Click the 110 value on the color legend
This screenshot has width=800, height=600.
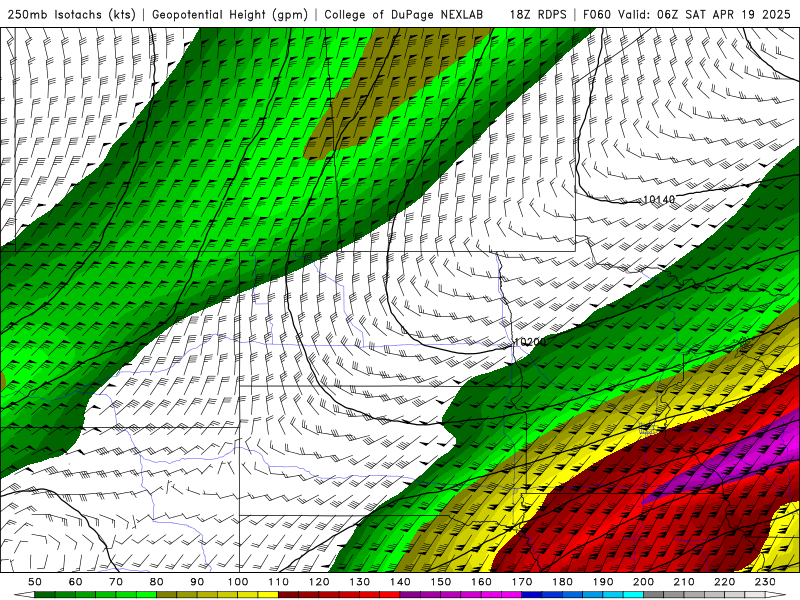point(278,582)
